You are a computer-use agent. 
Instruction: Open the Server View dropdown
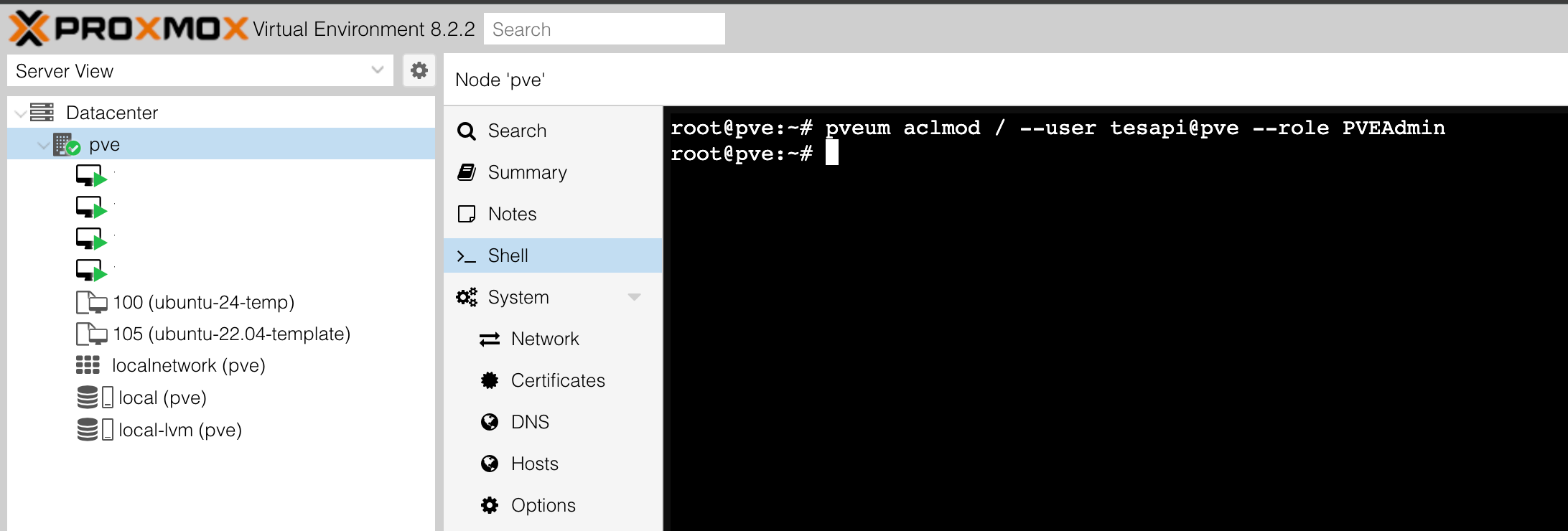click(x=378, y=70)
